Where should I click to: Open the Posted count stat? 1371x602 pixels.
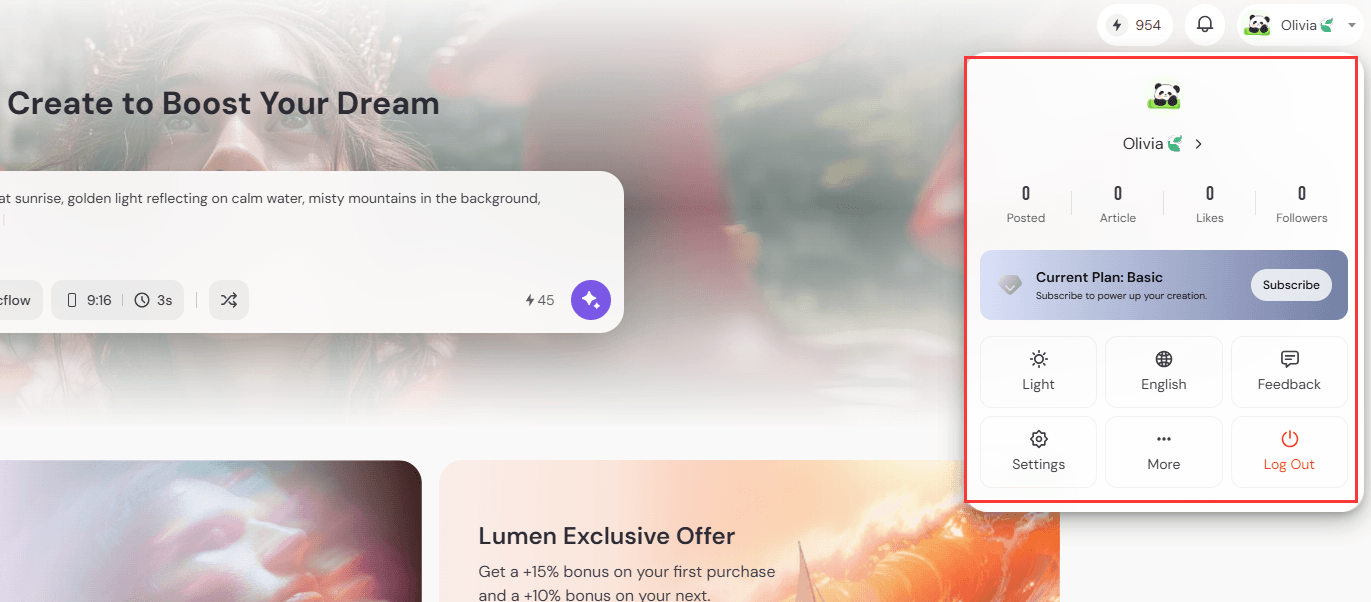click(x=1026, y=204)
